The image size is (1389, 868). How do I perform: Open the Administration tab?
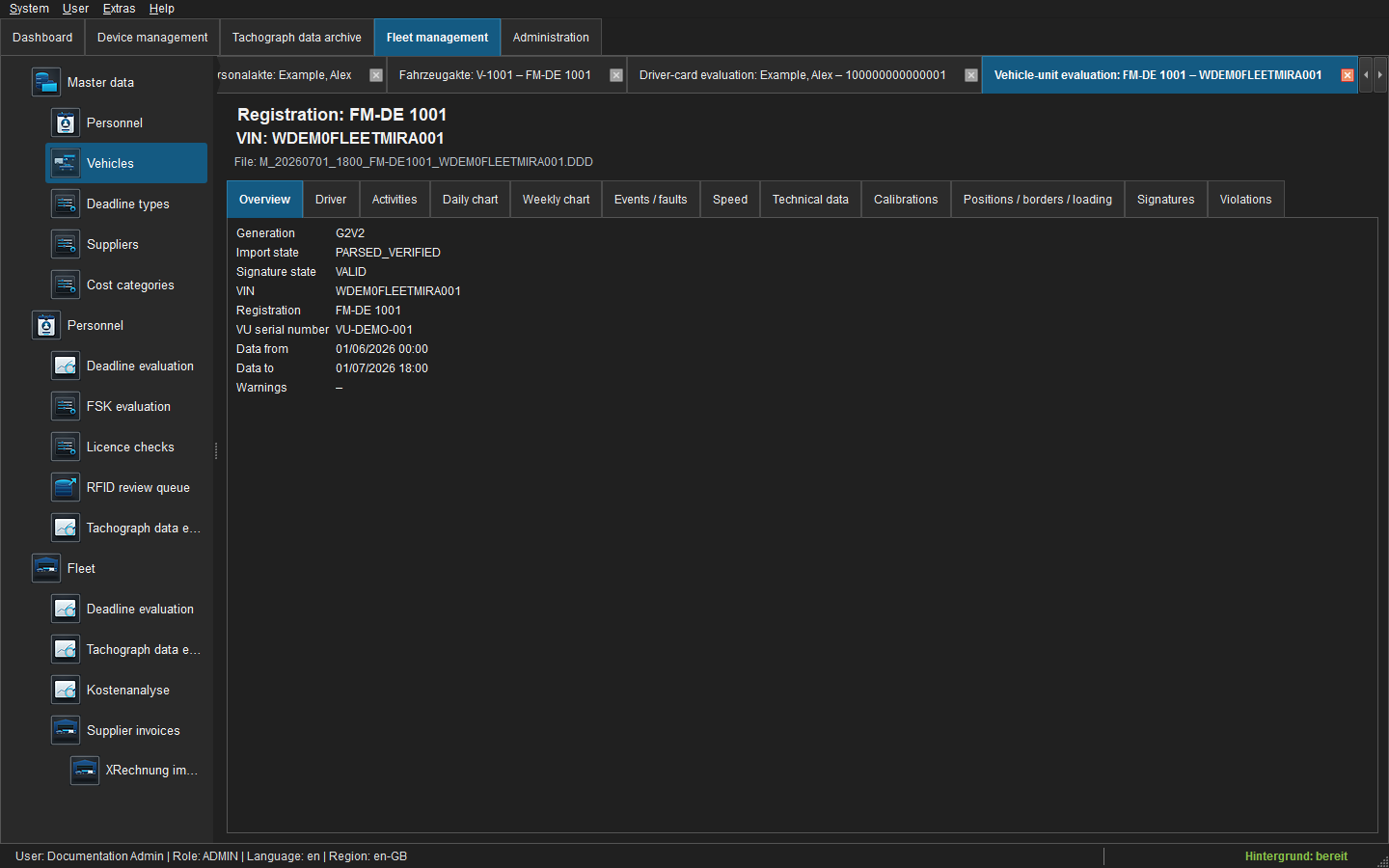(551, 38)
